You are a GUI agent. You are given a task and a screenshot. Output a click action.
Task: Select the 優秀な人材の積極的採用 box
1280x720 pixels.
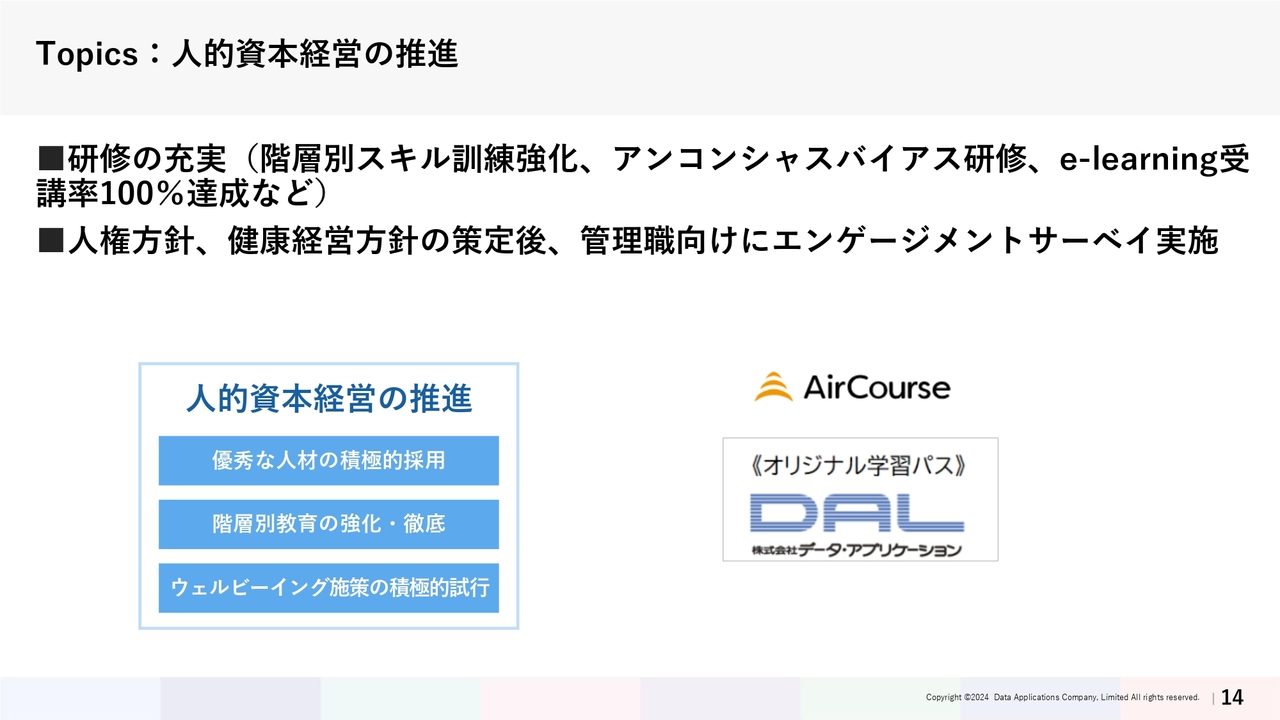[x=329, y=461]
